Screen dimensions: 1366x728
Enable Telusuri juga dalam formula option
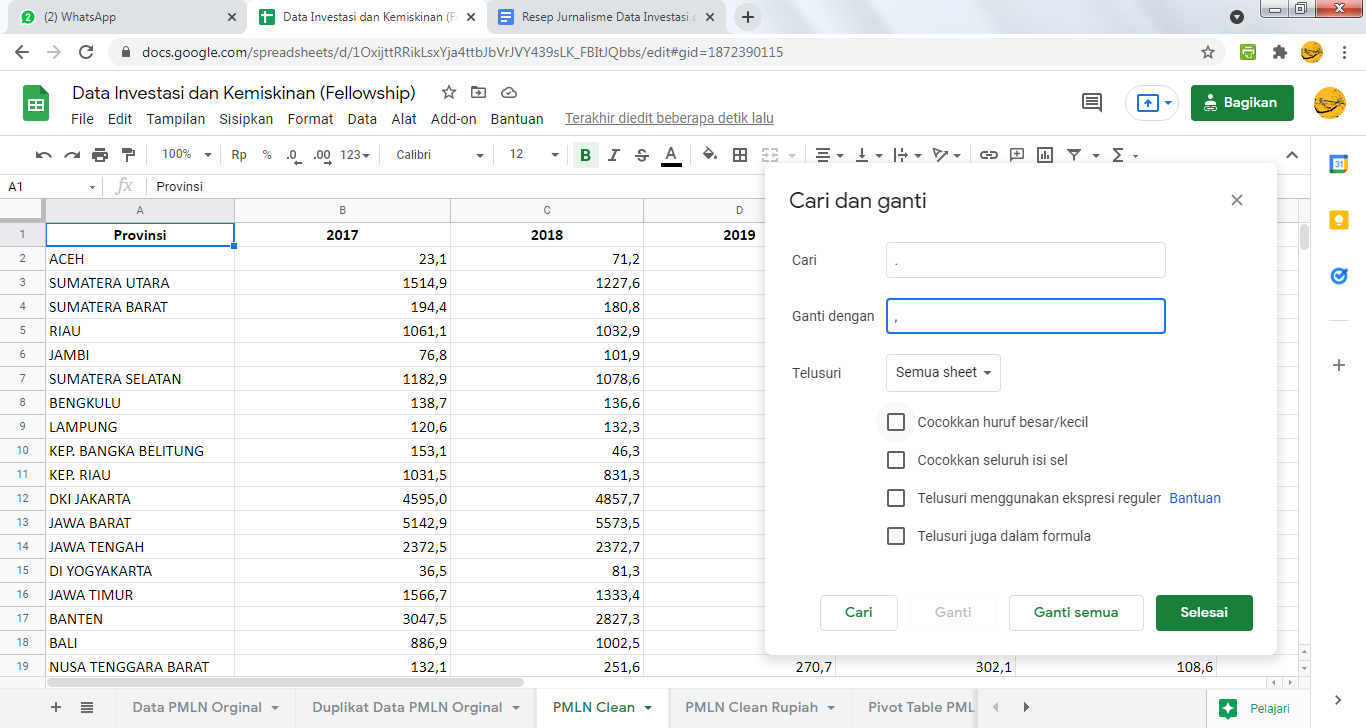896,536
